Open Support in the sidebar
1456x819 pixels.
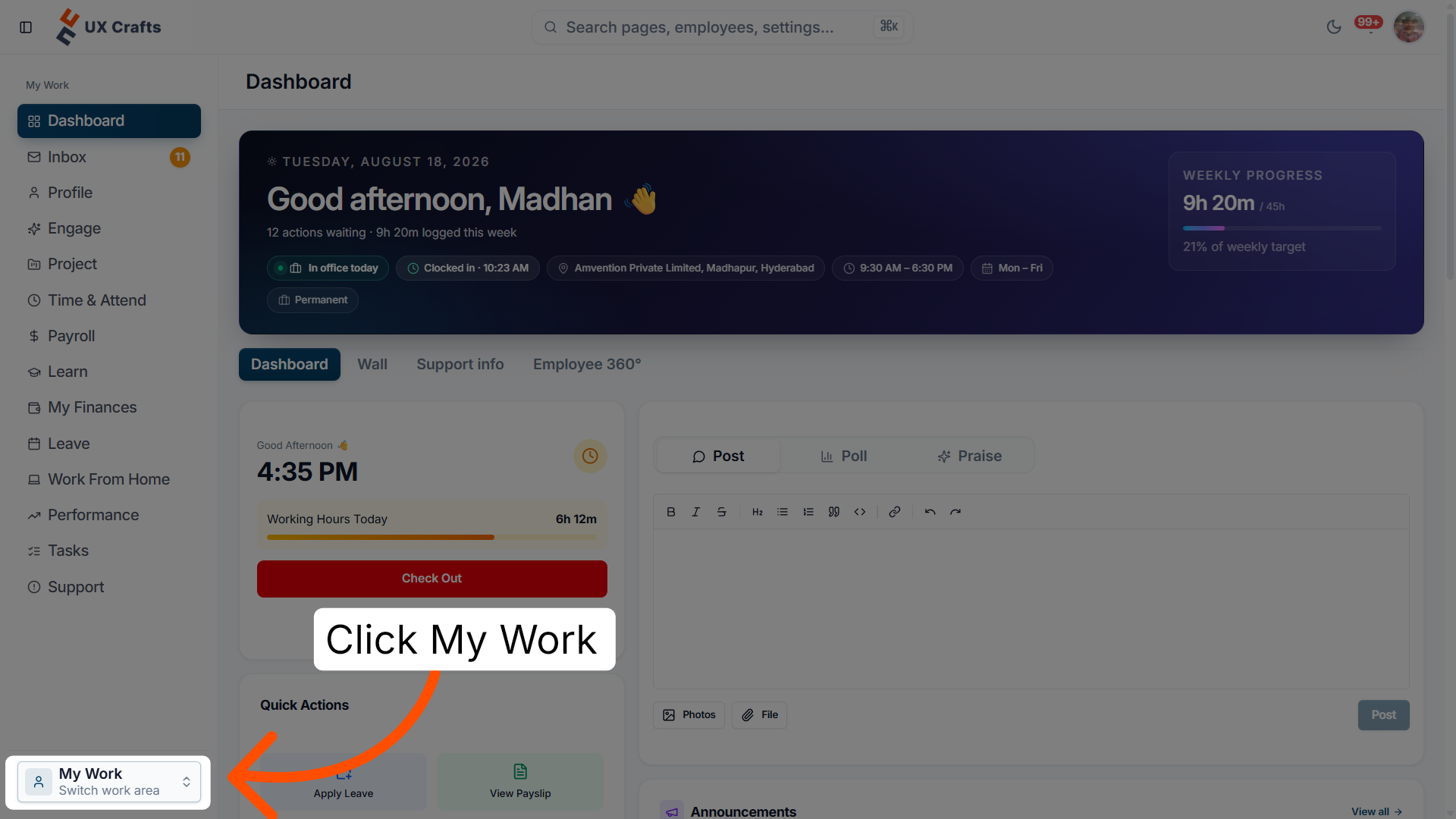109,587
